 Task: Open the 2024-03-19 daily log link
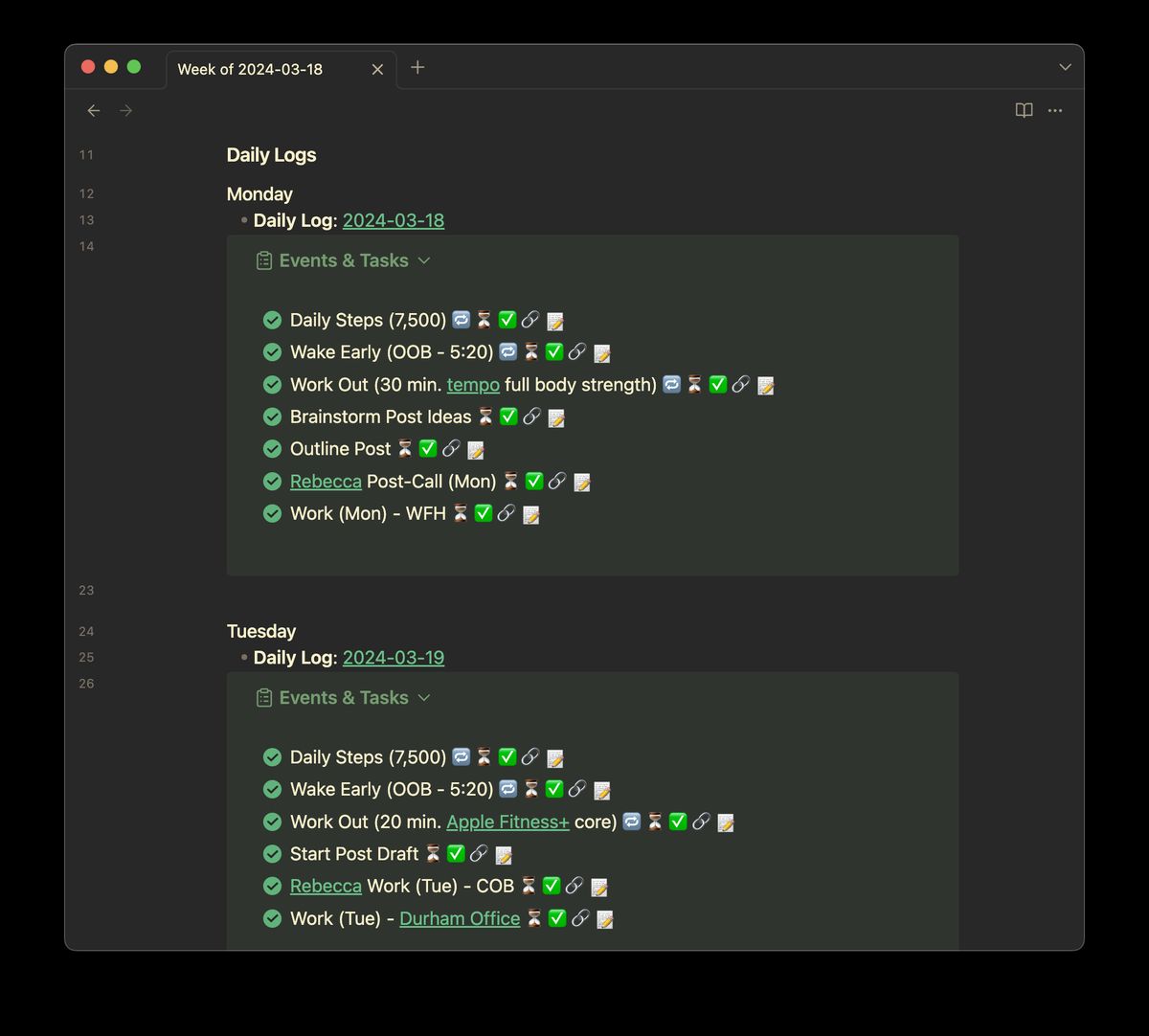pos(394,658)
